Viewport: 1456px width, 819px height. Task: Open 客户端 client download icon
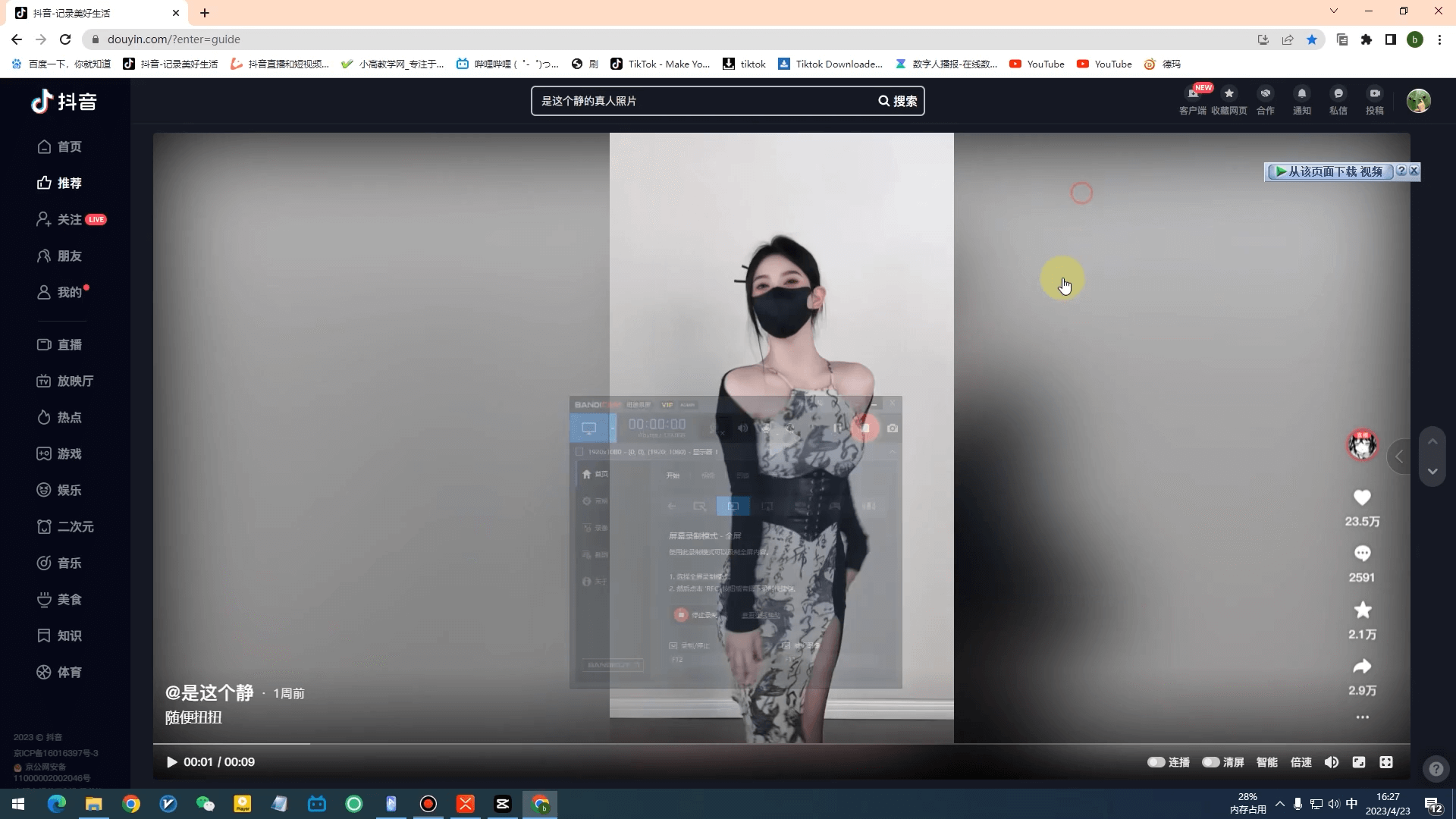pyautogui.click(x=1193, y=101)
